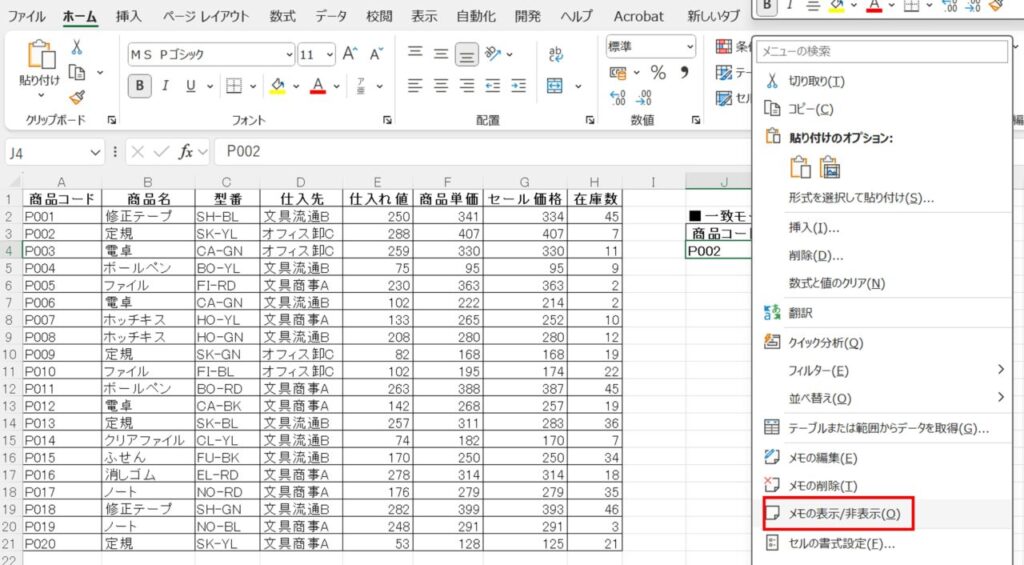Switch to the データ tab
This screenshot has height=565, width=1024.
(331, 16)
